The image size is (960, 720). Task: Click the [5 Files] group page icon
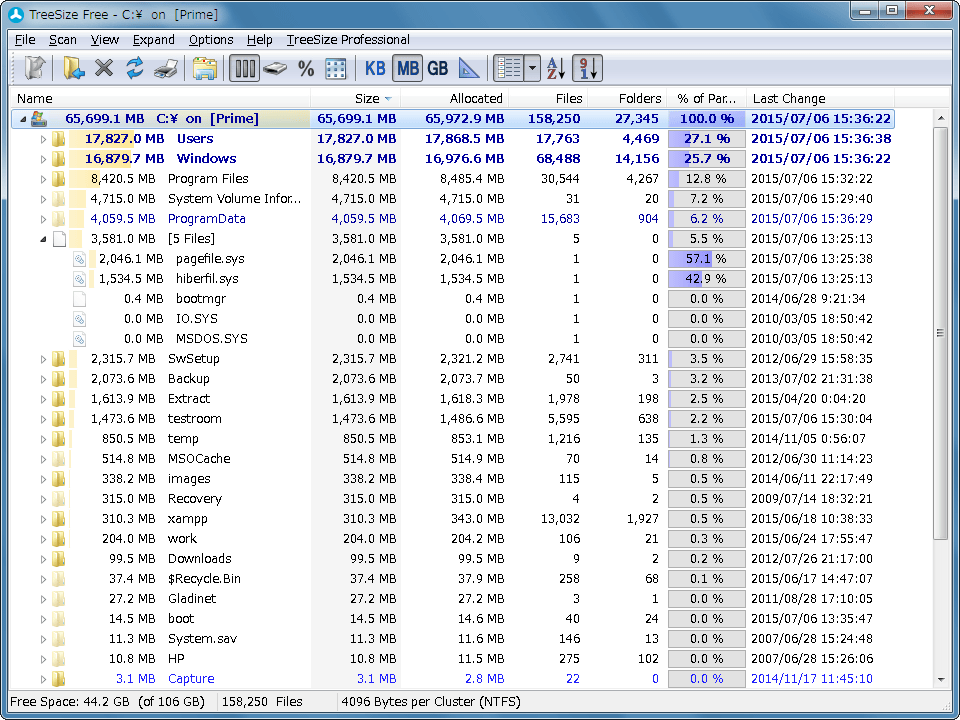[x=59, y=239]
